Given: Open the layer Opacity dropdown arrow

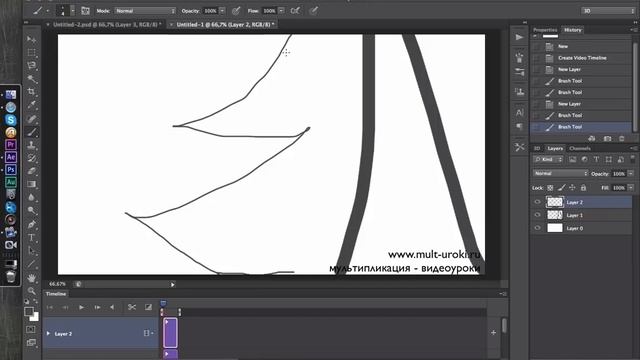Looking at the screenshot, I should point(631,173).
